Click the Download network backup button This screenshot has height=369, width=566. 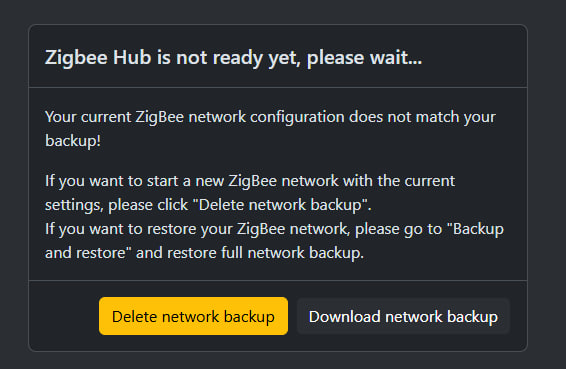click(x=403, y=316)
